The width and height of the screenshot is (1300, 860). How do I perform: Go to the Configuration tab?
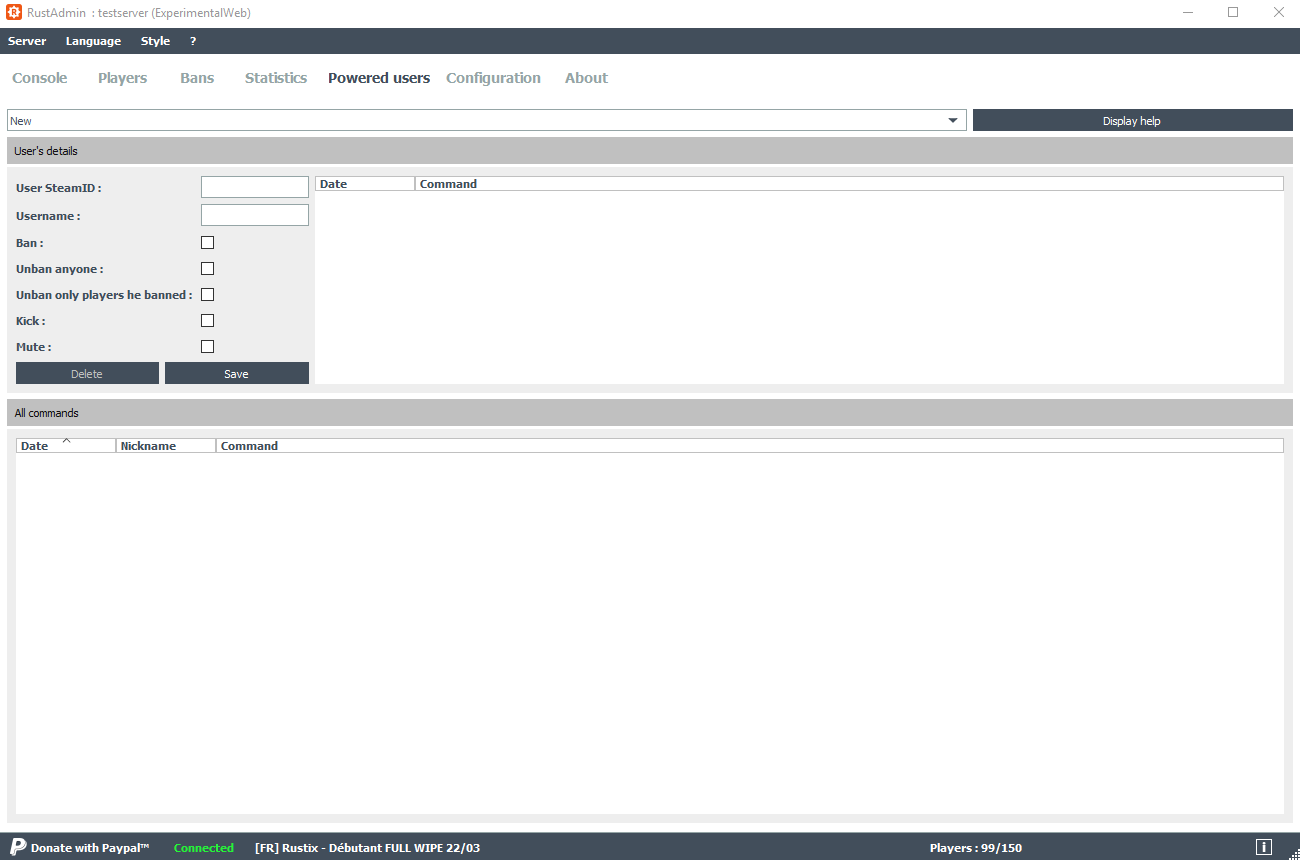point(493,78)
